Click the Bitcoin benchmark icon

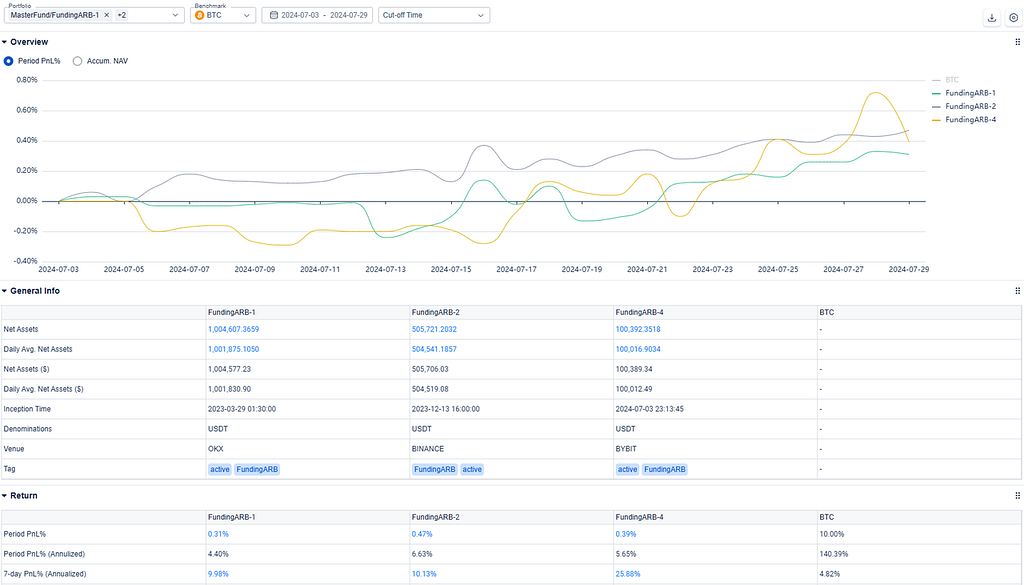pyautogui.click(x=199, y=16)
